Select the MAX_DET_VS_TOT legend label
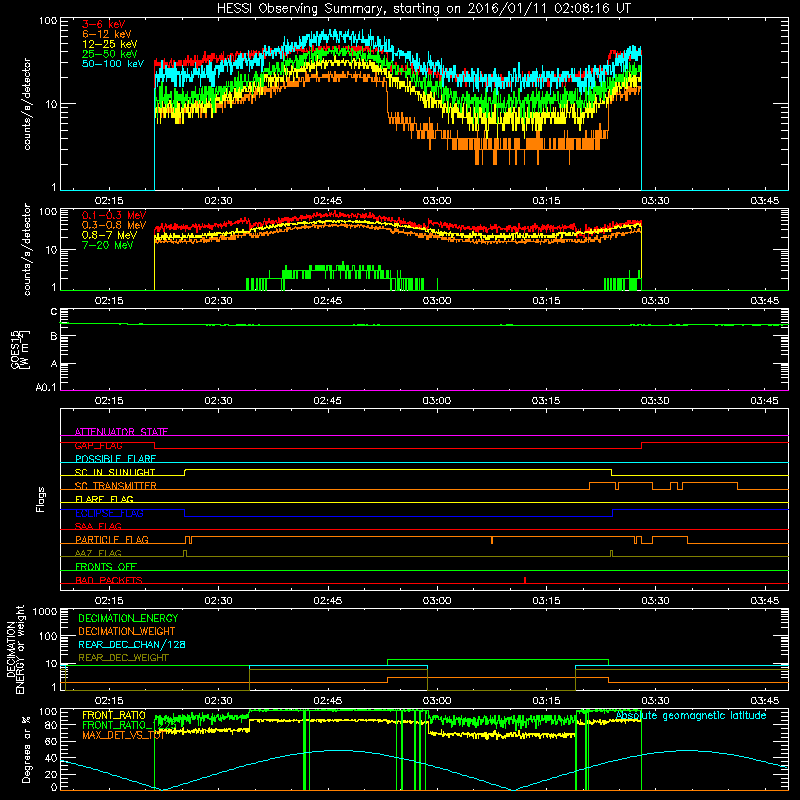Viewport: 800px width, 800px height. click(x=123, y=735)
